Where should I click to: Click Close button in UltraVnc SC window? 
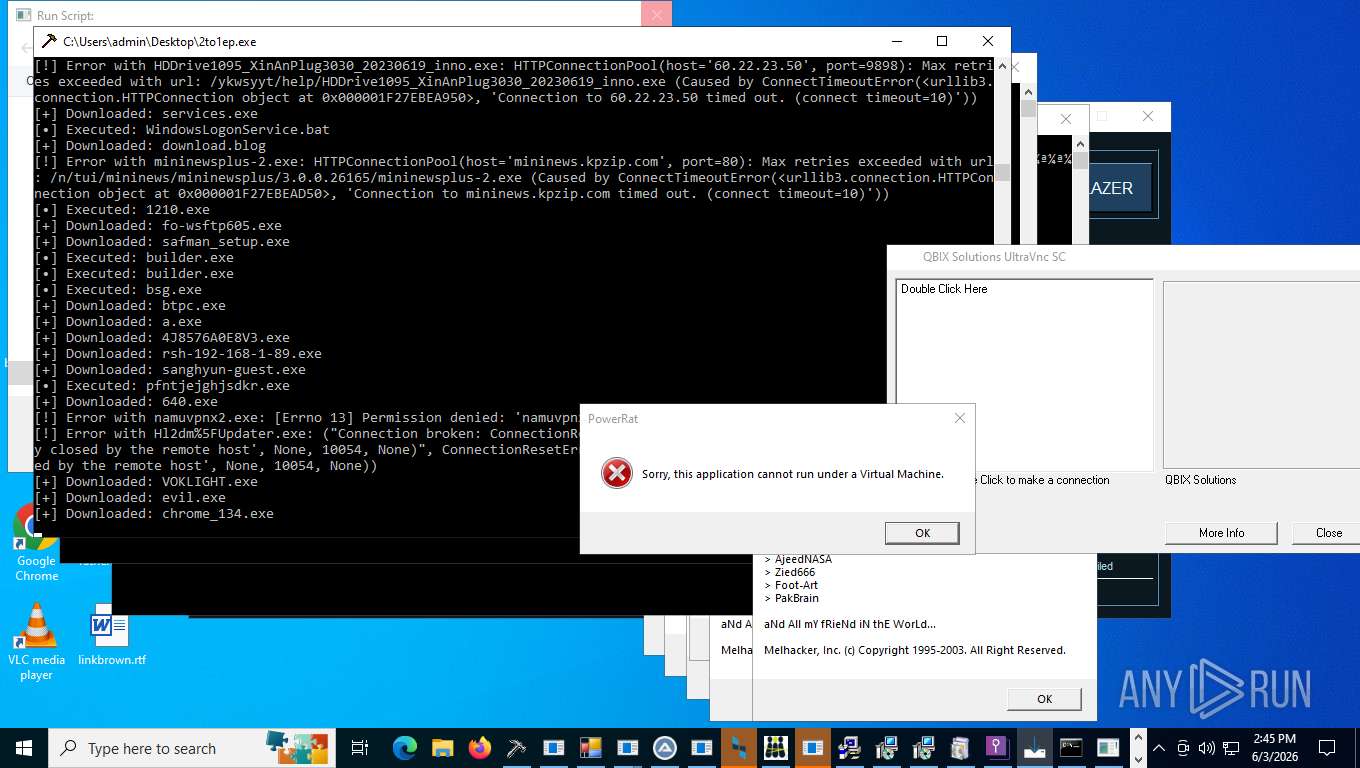pos(1328,533)
